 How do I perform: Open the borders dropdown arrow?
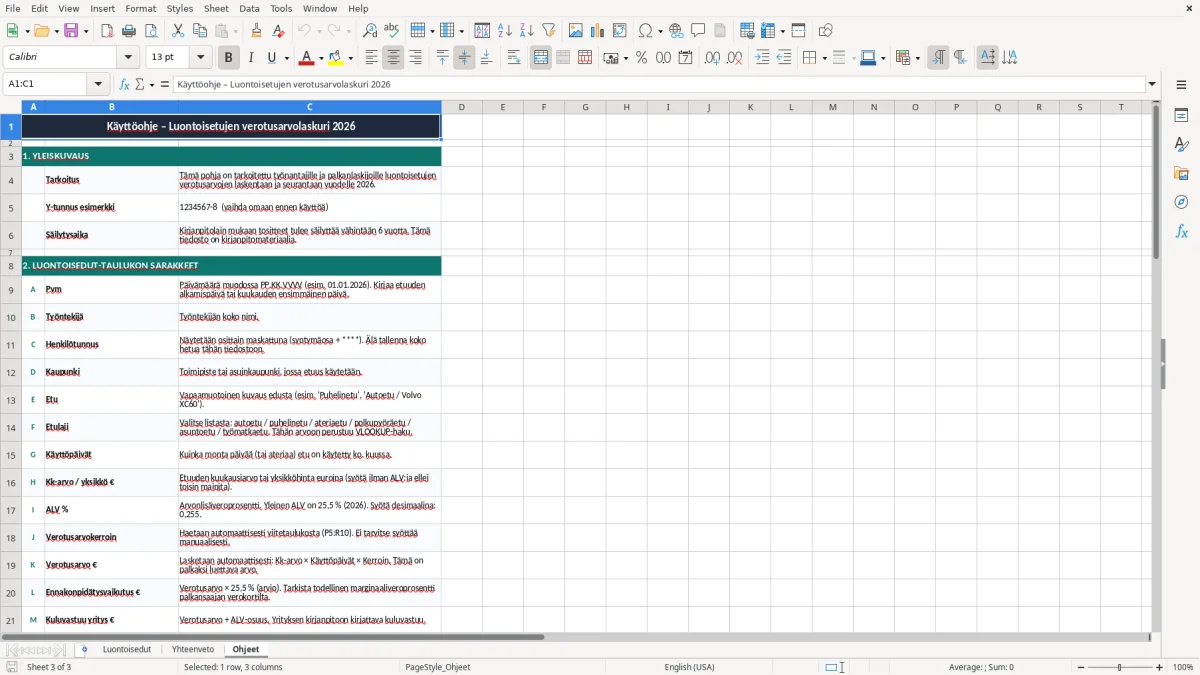pyautogui.click(x=824, y=58)
